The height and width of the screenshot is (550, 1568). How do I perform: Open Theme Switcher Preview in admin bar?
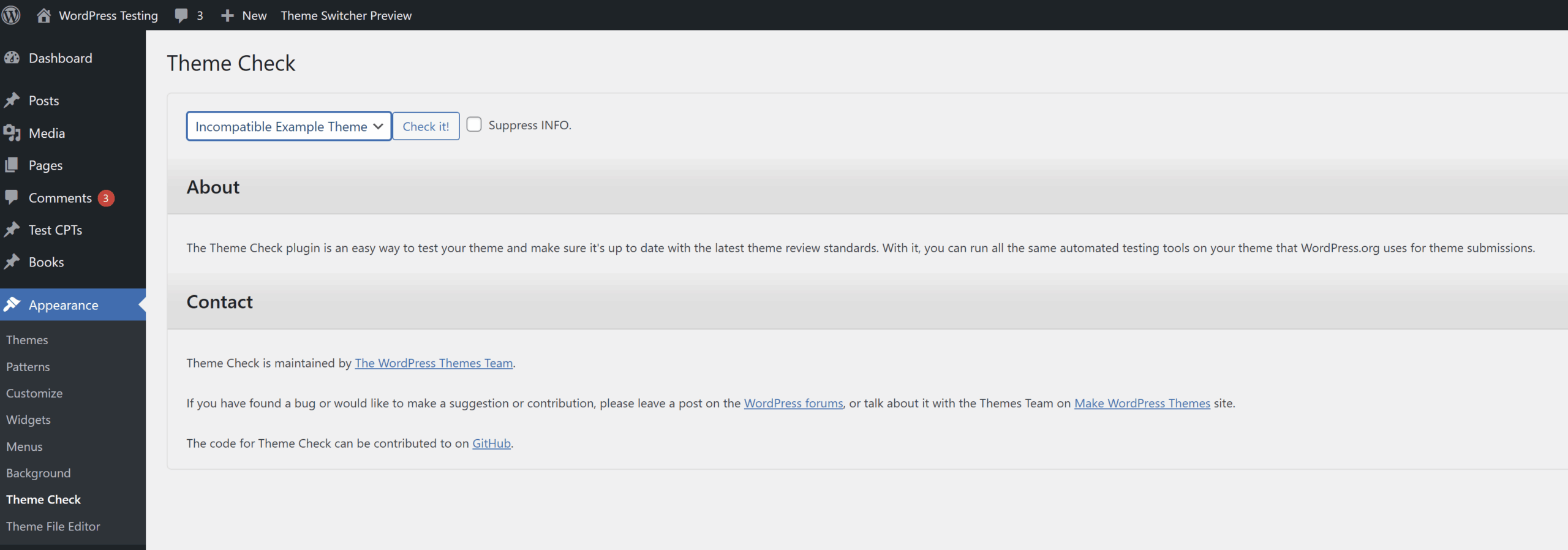click(346, 15)
